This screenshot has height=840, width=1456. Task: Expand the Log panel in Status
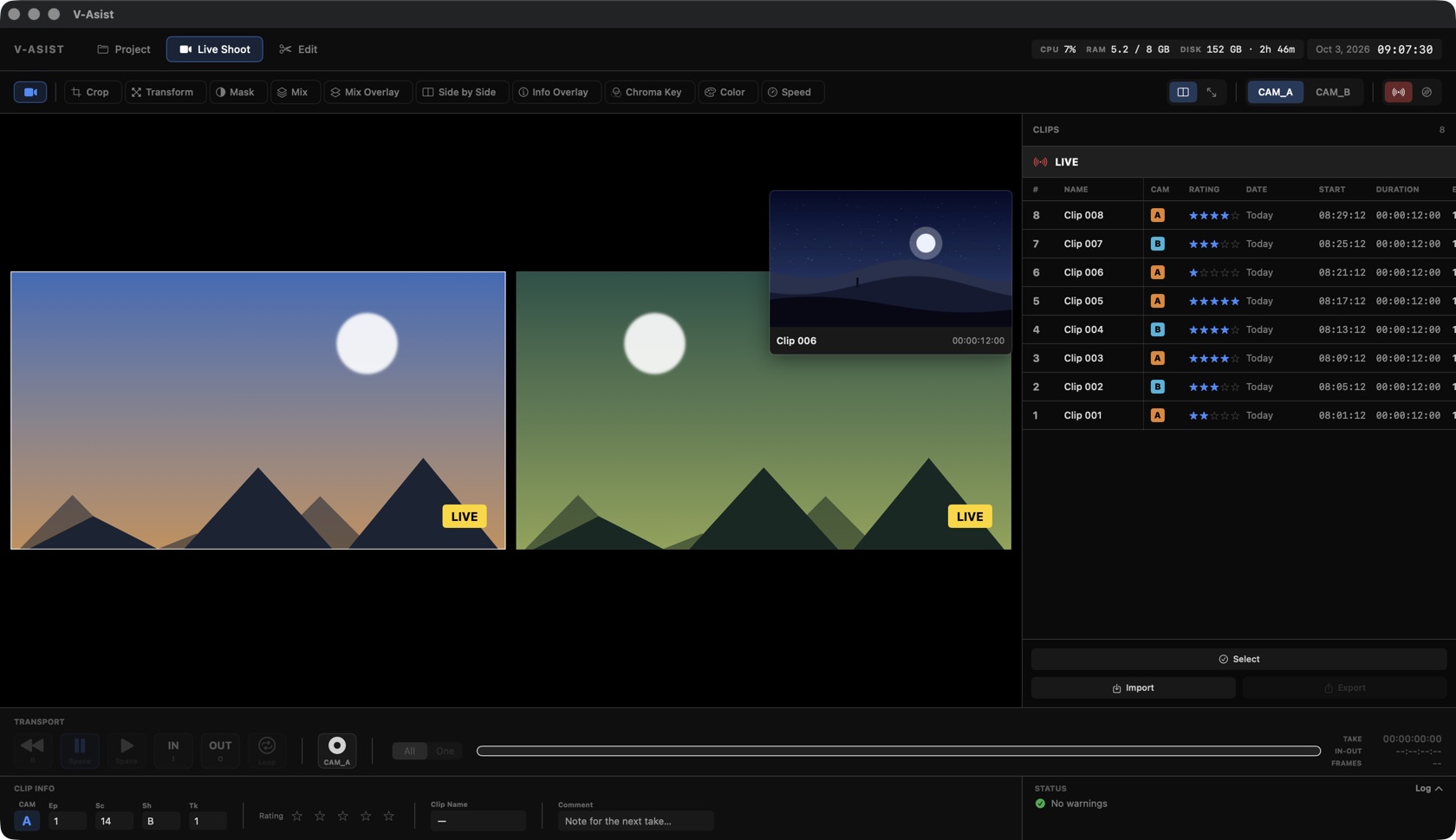tap(1429, 788)
